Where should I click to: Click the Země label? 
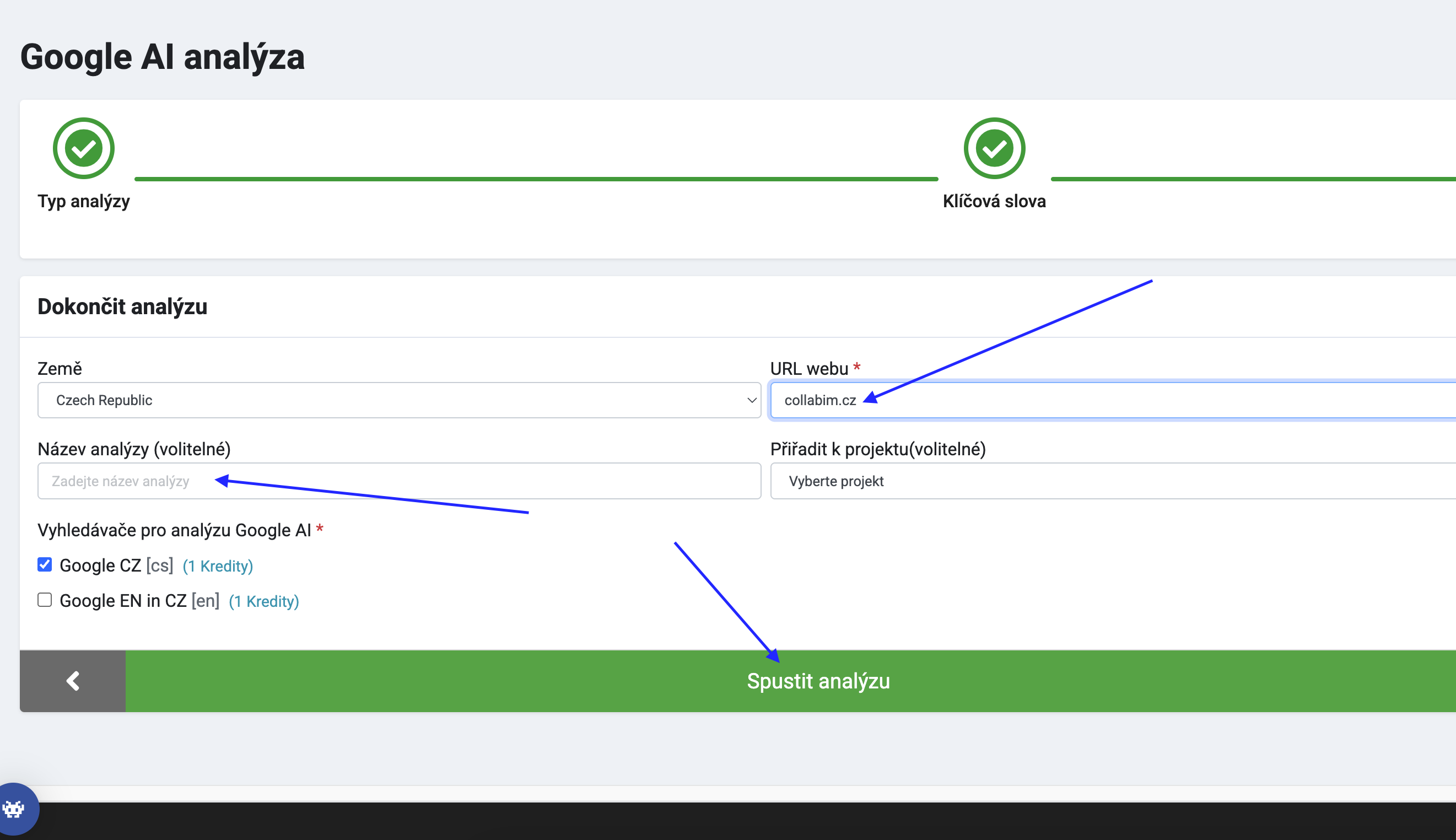tap(60, 369)
